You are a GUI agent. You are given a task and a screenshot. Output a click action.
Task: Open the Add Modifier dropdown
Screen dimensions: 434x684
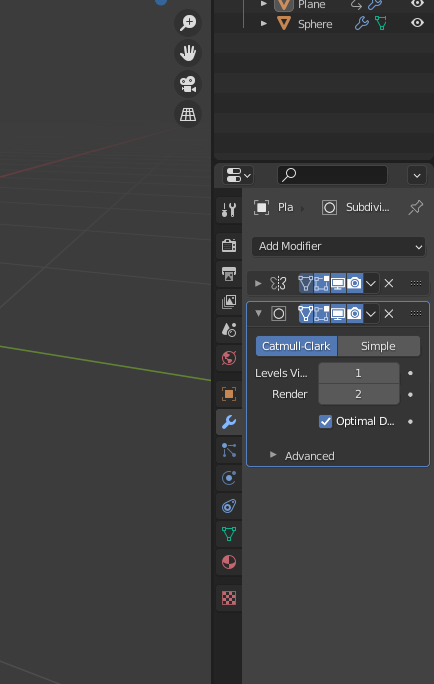338,246
